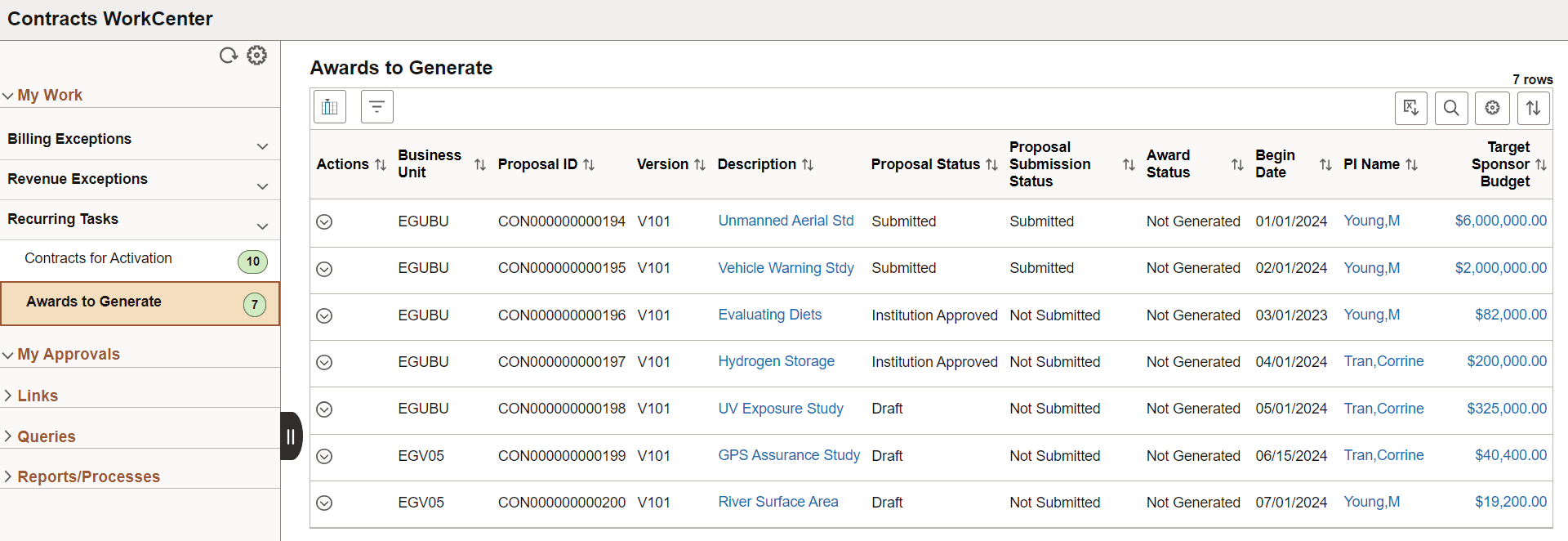The height and width of the screenshot is (541, 1568).
Task: Click the $6,000,000.00 budget link
Action: point(1500,221)
